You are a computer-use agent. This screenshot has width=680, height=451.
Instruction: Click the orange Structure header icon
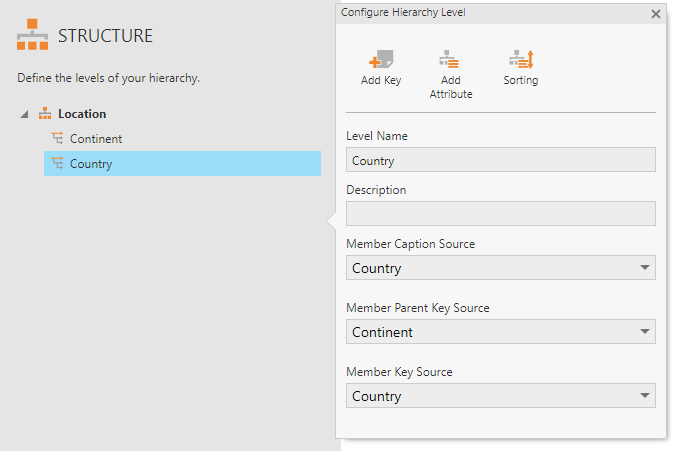32,36
